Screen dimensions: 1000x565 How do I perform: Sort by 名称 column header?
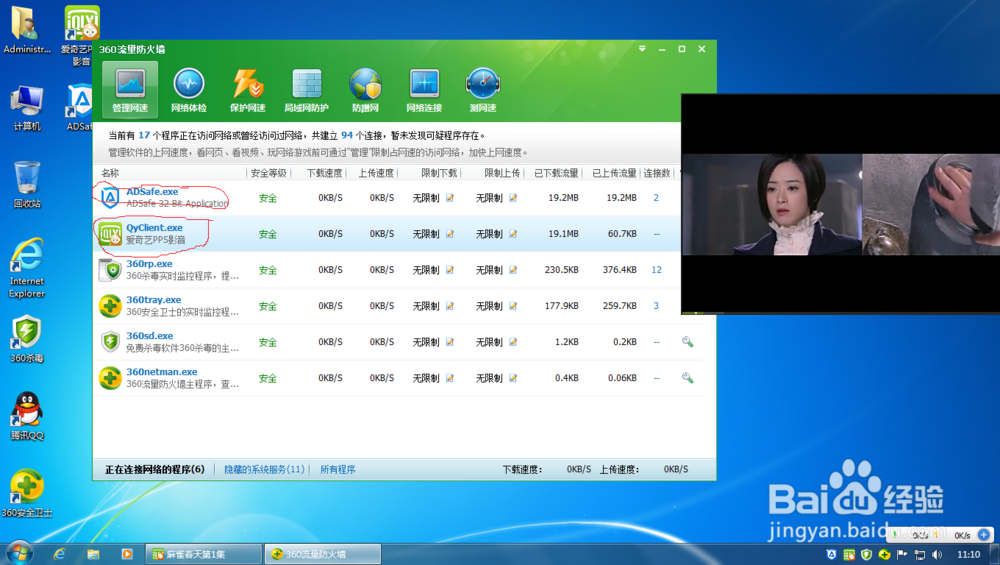pyautogui.click(x=110, y=173)
